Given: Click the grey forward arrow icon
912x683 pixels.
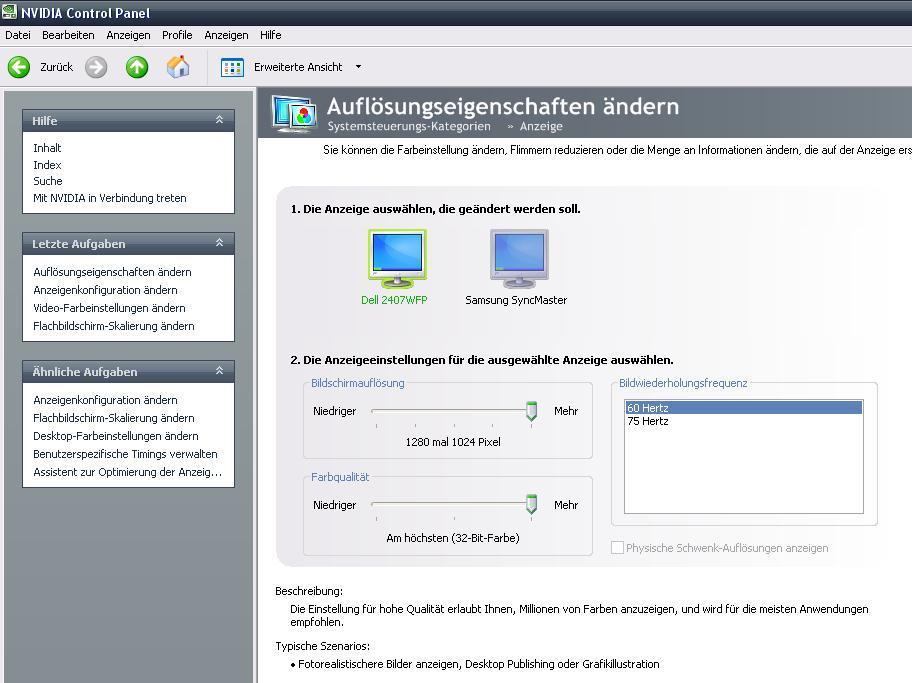Looking at the screenshot, I should 96,67.
